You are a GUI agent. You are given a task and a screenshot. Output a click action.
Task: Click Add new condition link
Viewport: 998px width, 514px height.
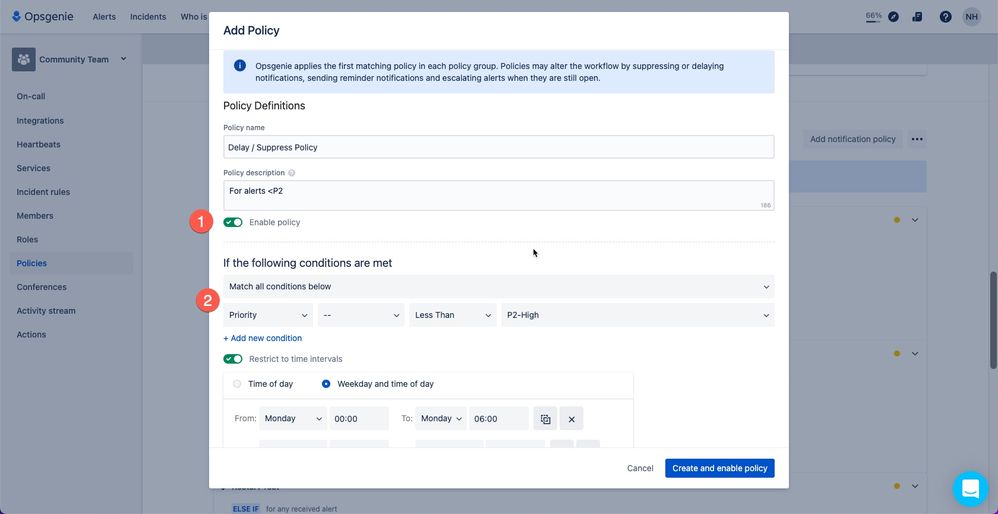(263, 338)
